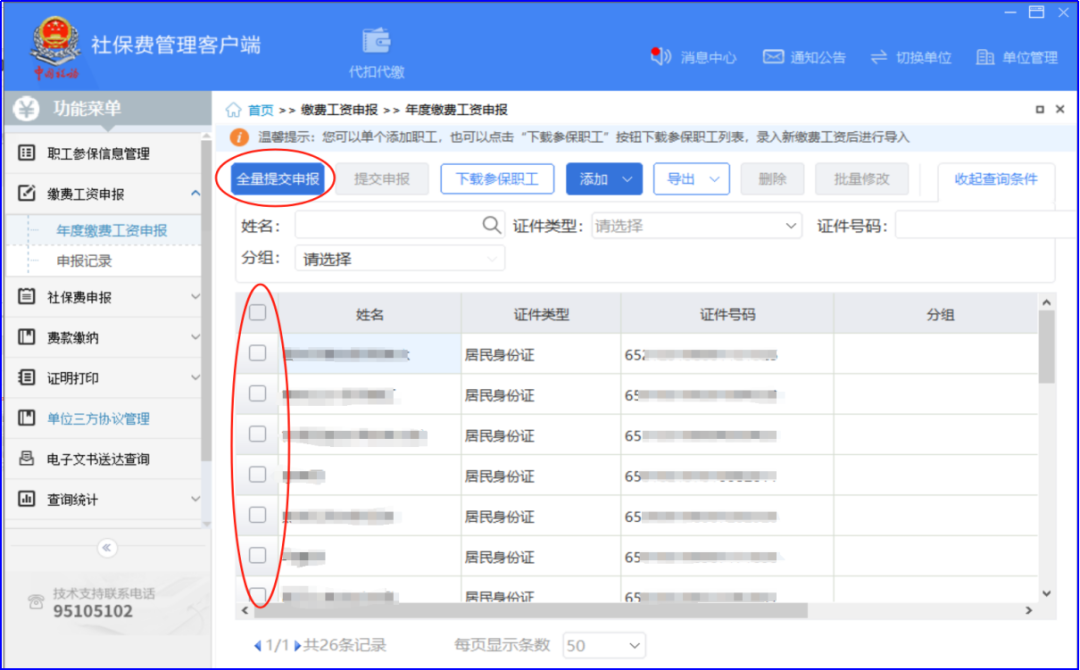Open the 每页显示条数 dropdown
The height and width of the screenshot is (670, 1080).
coord(604,646)
